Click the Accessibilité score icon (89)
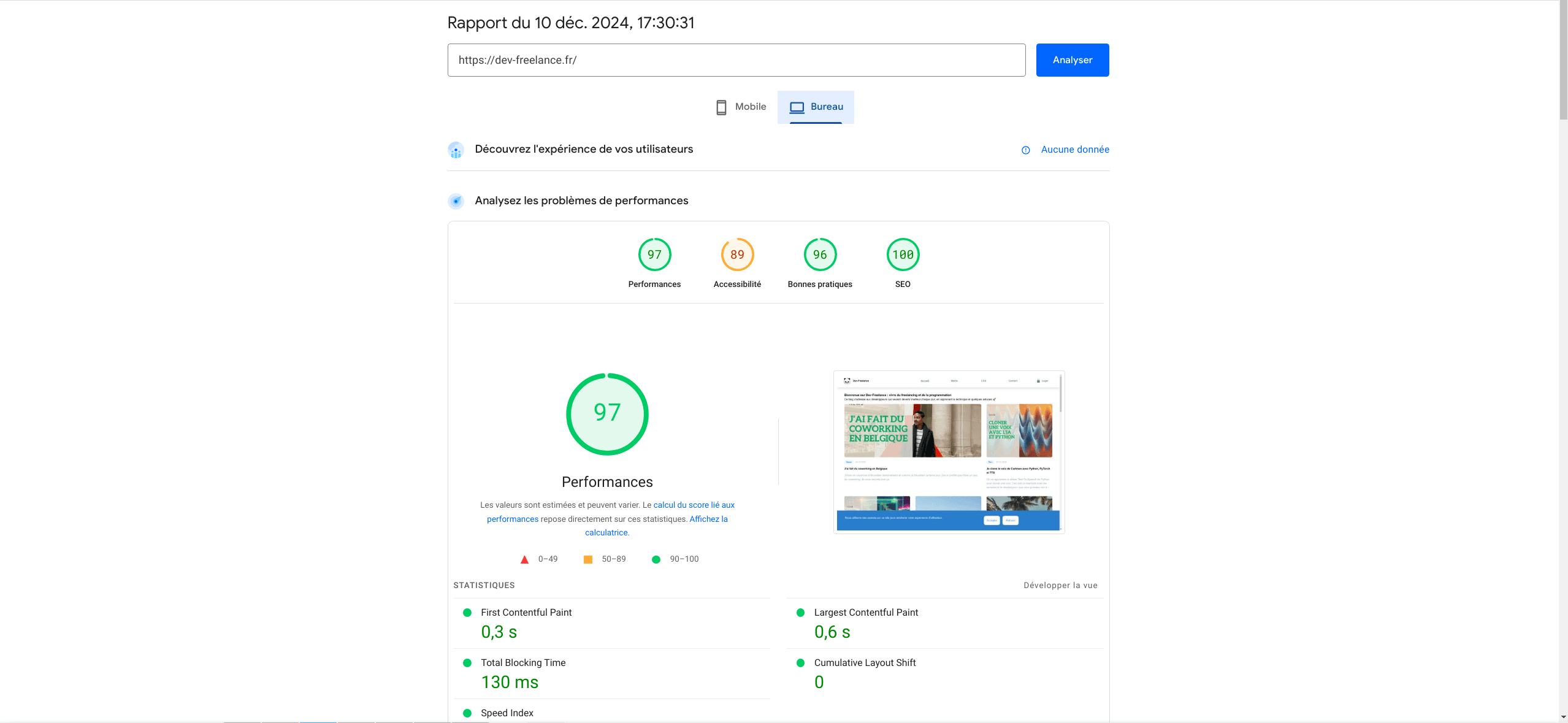The height and width of the screenshot is (723, 1568). [737, 254]
